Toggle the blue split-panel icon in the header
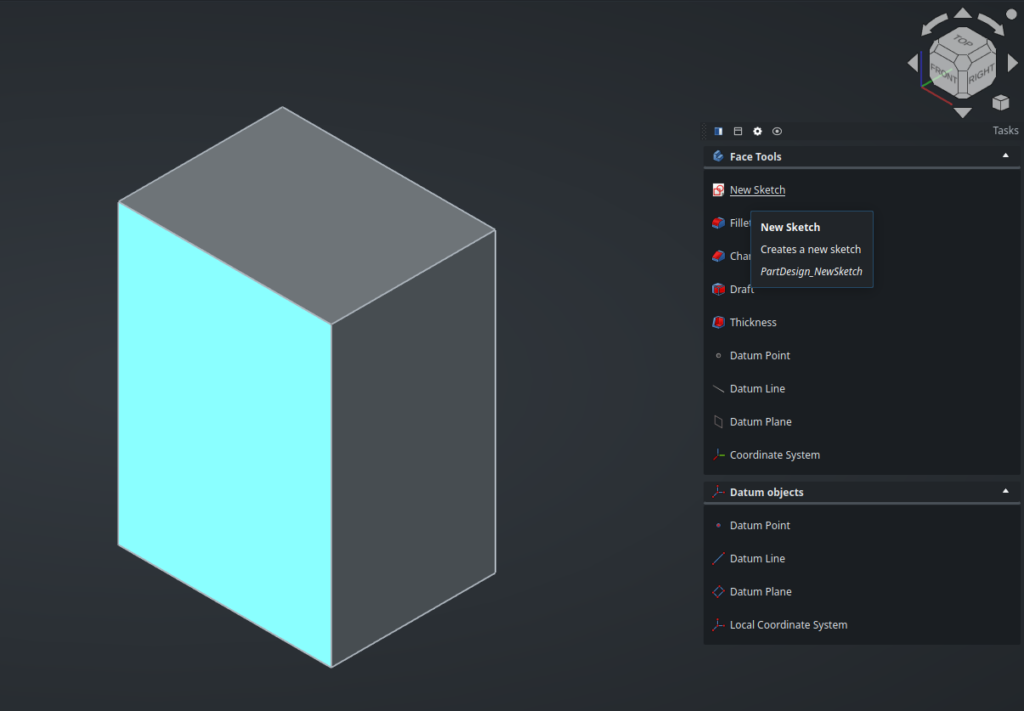1024x711 pixels. [718, 131]
